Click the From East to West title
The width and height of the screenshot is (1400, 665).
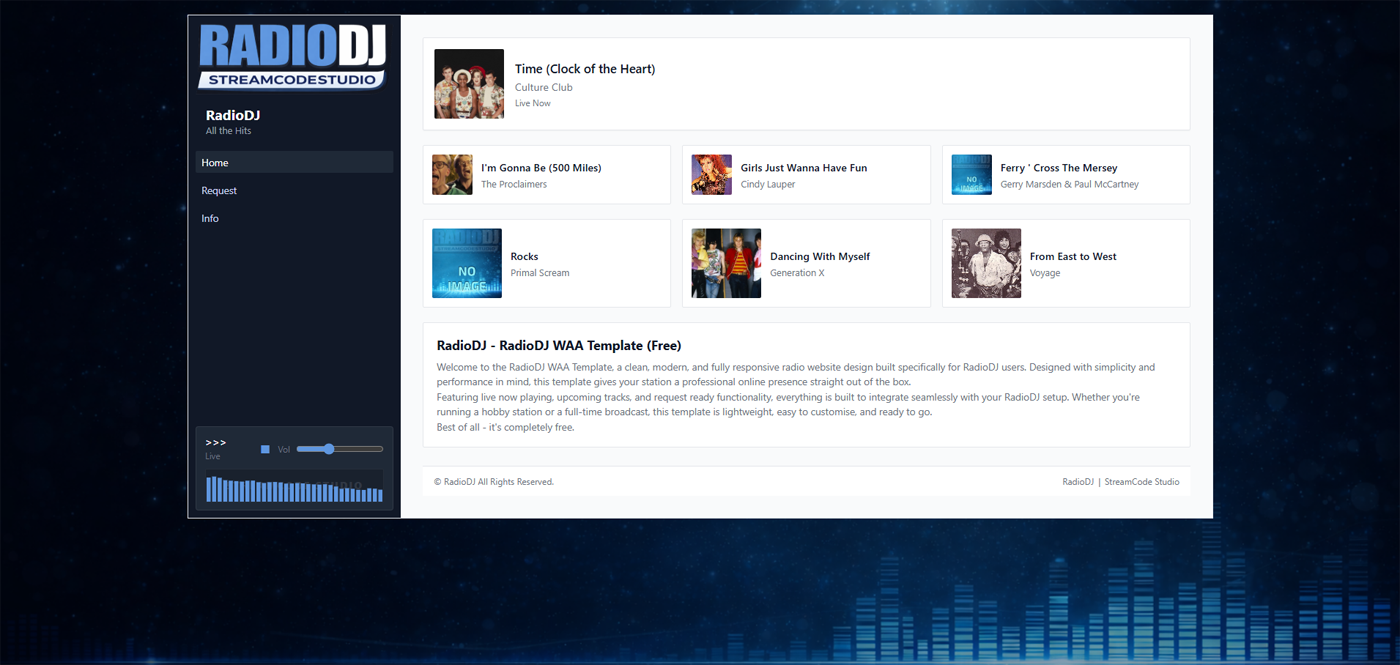[x=1073, y=257]
